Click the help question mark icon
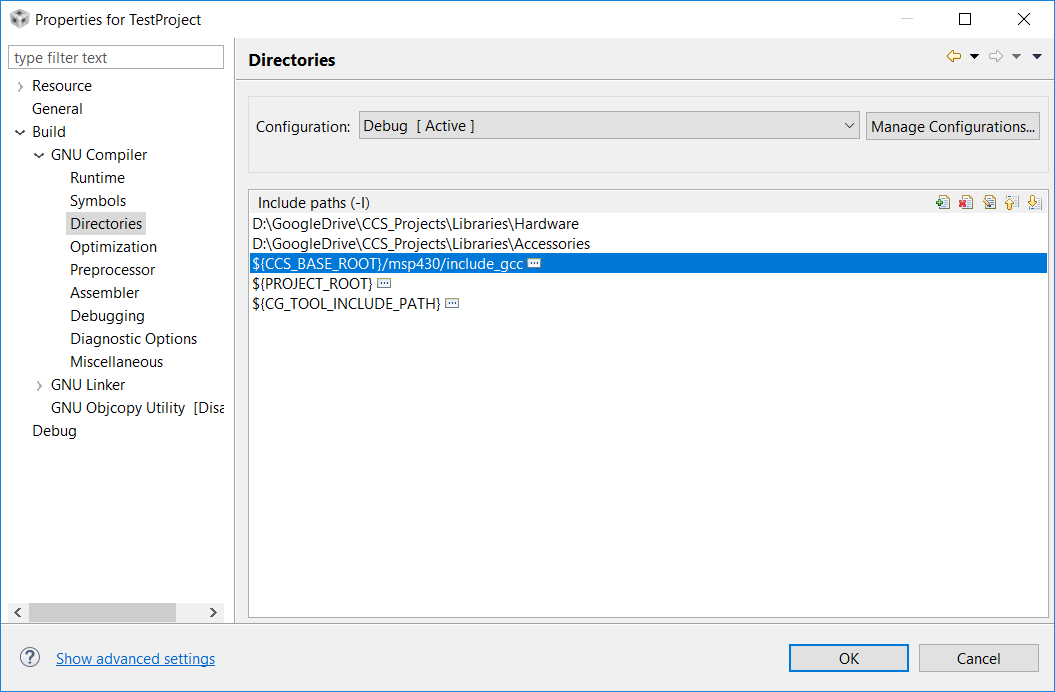 [x=29, y=657]
